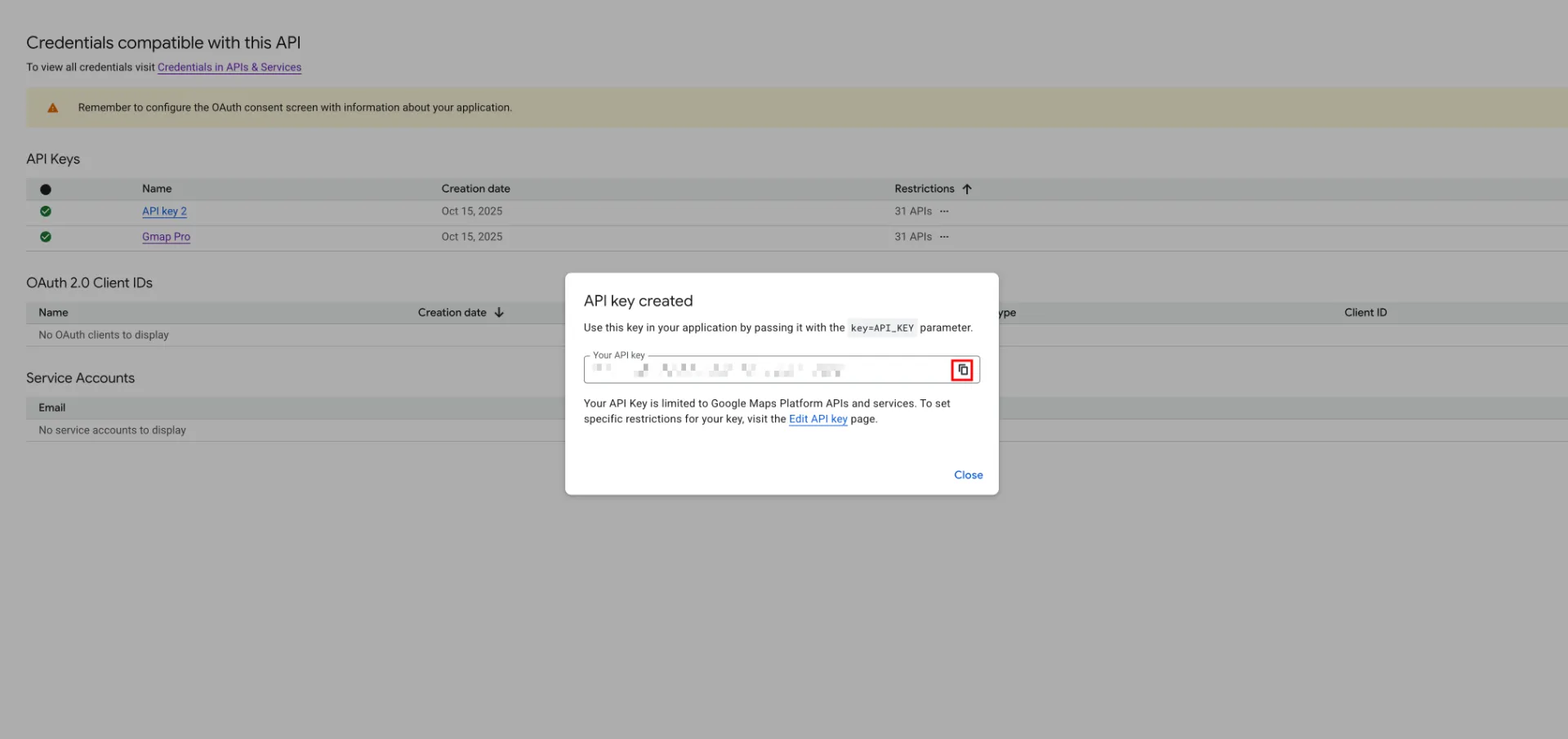
Task: Click the Email column header
Action: tap(51, 407)
